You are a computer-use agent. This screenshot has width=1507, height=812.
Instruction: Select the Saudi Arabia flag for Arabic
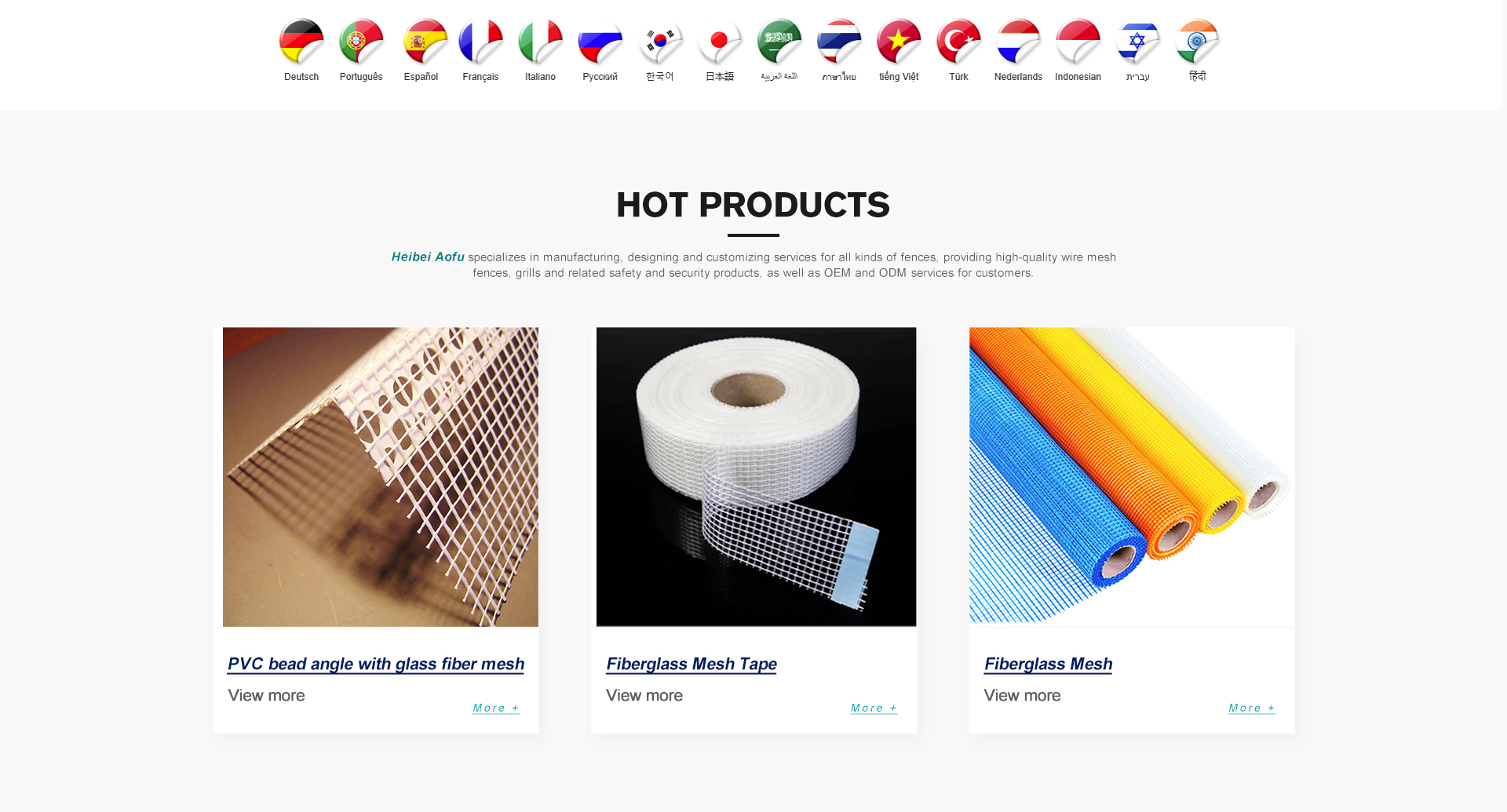coord(779,42)
